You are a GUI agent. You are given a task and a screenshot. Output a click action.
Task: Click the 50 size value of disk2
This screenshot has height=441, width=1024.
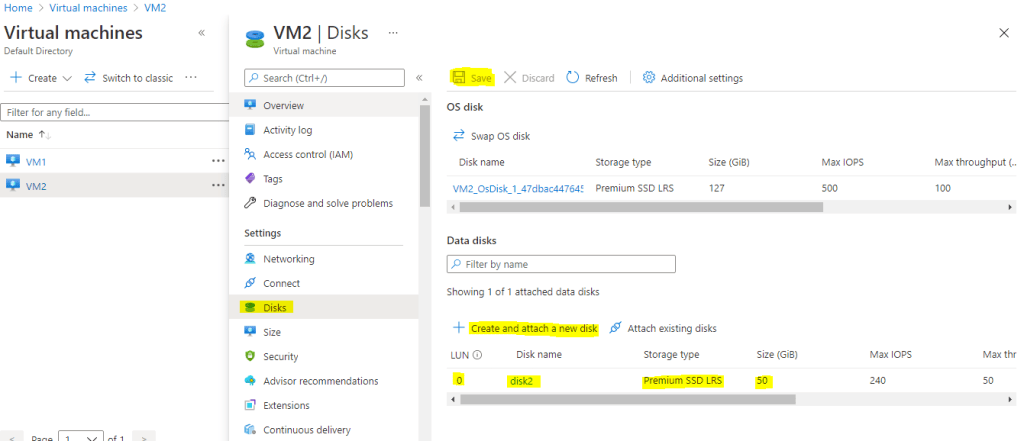(x=762, y=381)
